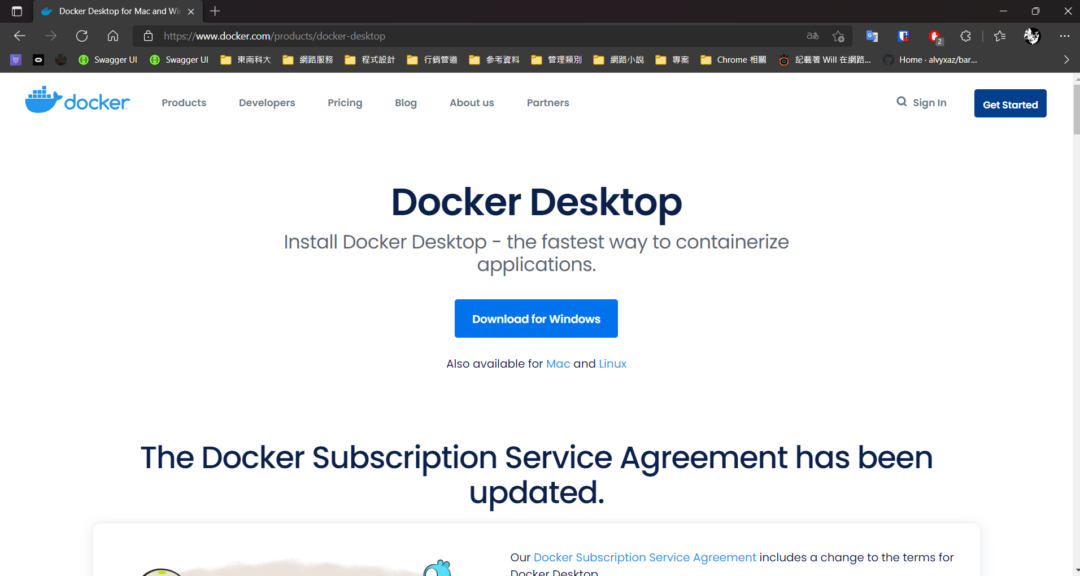Click the "Install Docker Desktop" tagline text
1080x576 pixels.
[x=537, y=253]
